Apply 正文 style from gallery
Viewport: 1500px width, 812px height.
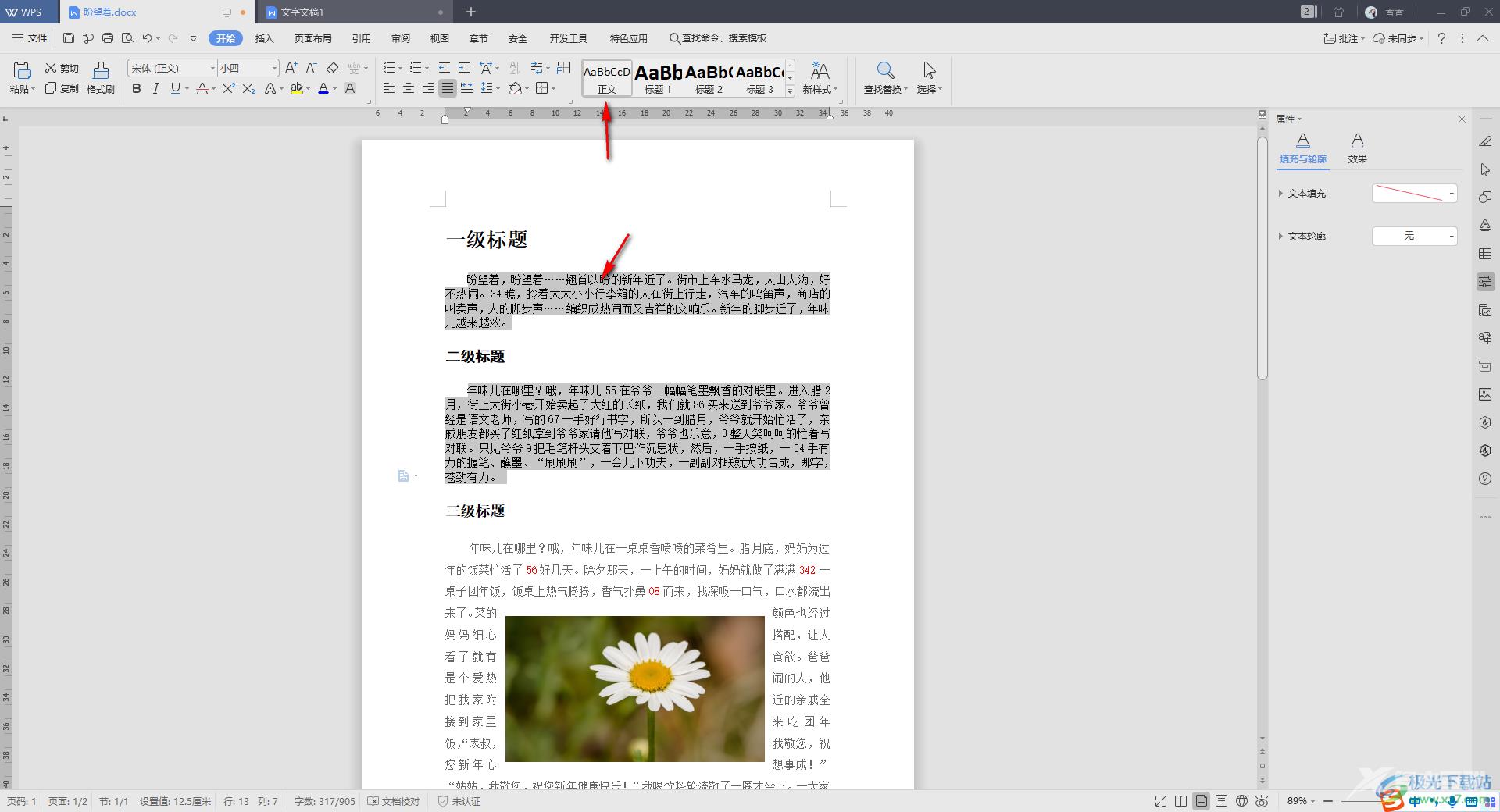(x=607, y=78)
